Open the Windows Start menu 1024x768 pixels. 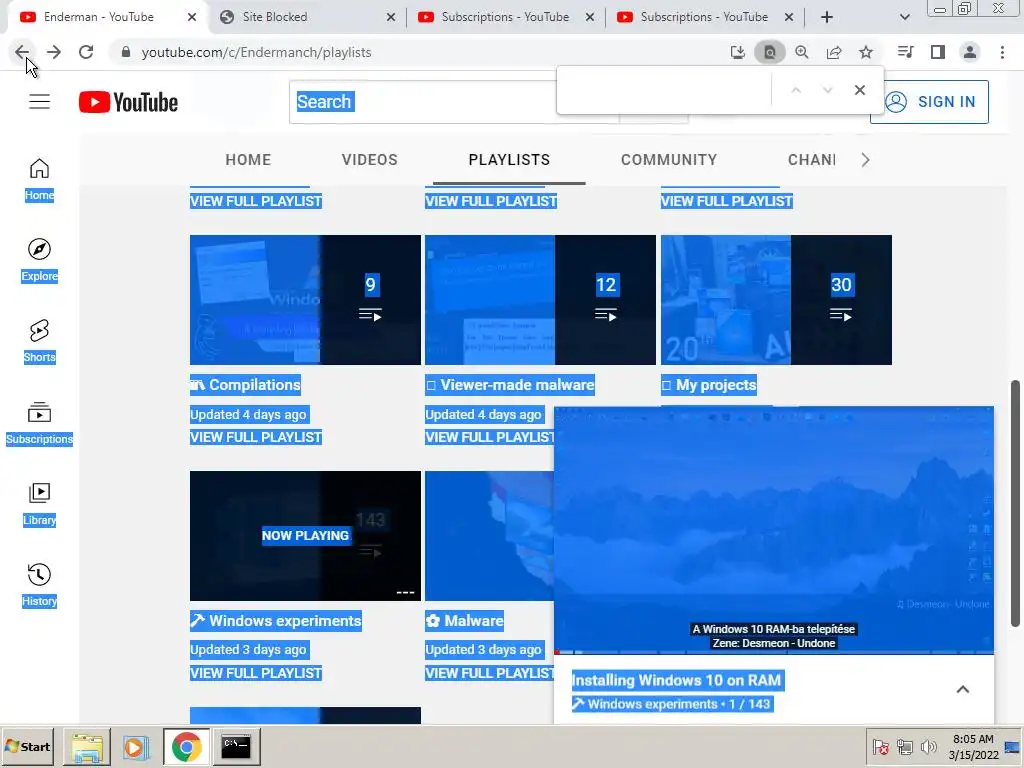28,746
